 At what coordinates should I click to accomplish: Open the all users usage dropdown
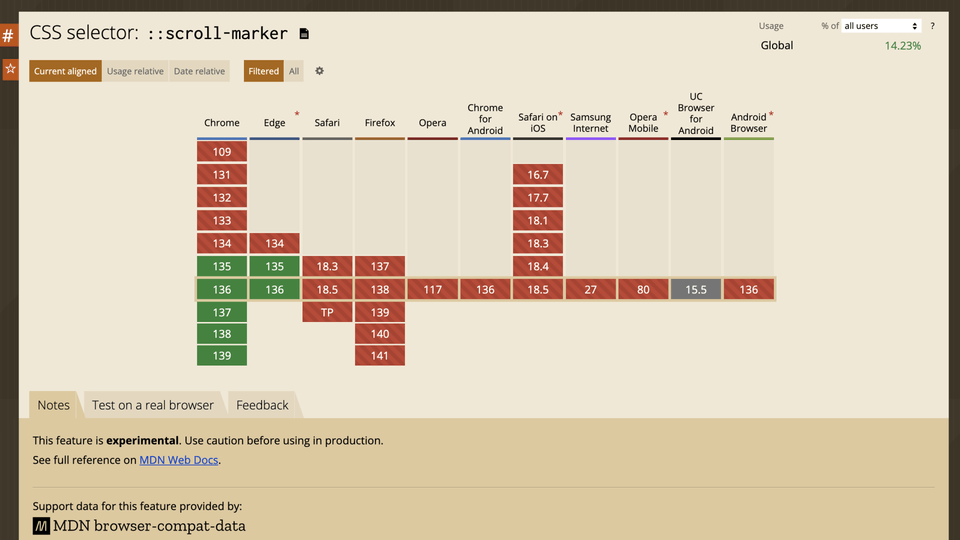pos(881,26)
